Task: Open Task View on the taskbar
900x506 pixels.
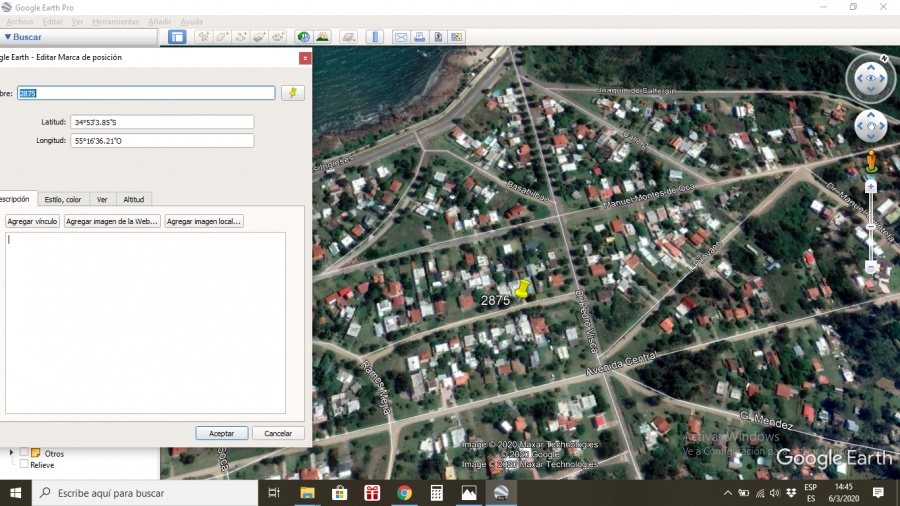Action: tap(274, 493)
